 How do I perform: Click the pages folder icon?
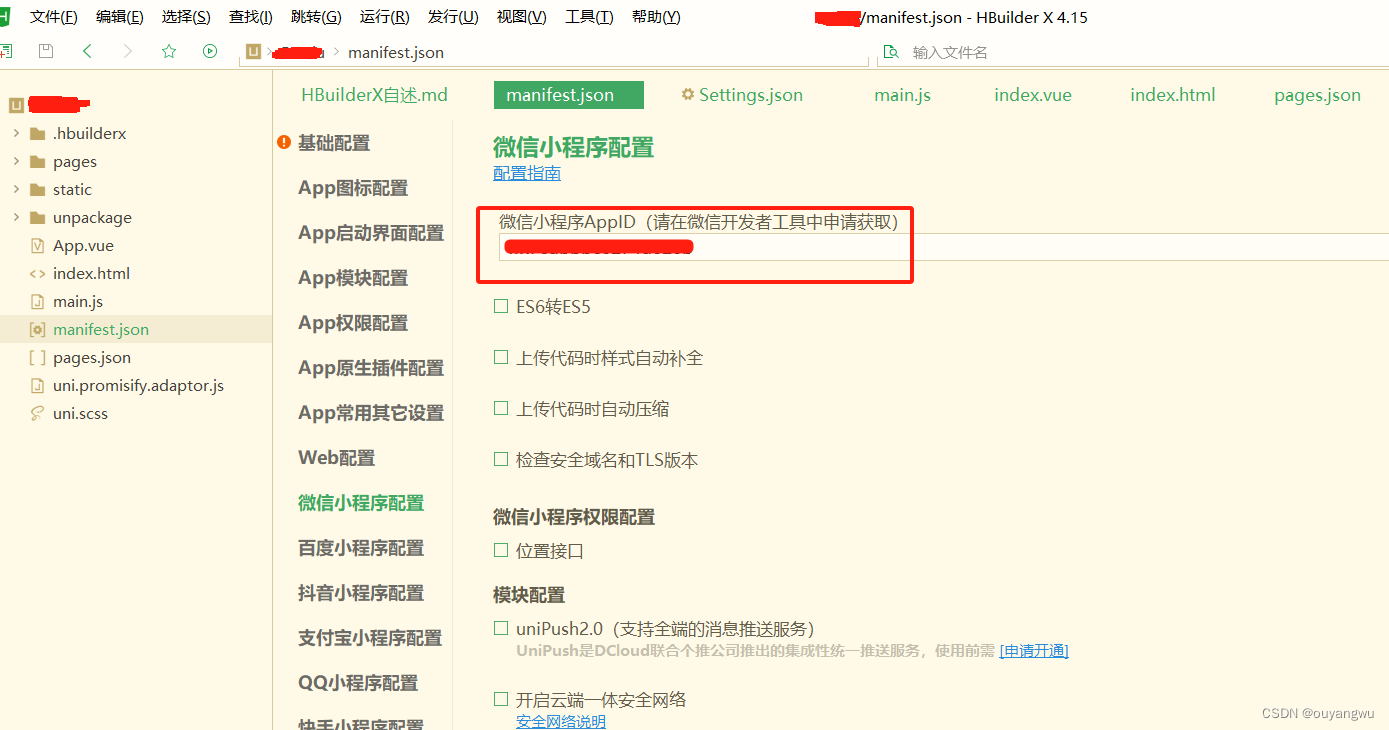pos(38,162)
